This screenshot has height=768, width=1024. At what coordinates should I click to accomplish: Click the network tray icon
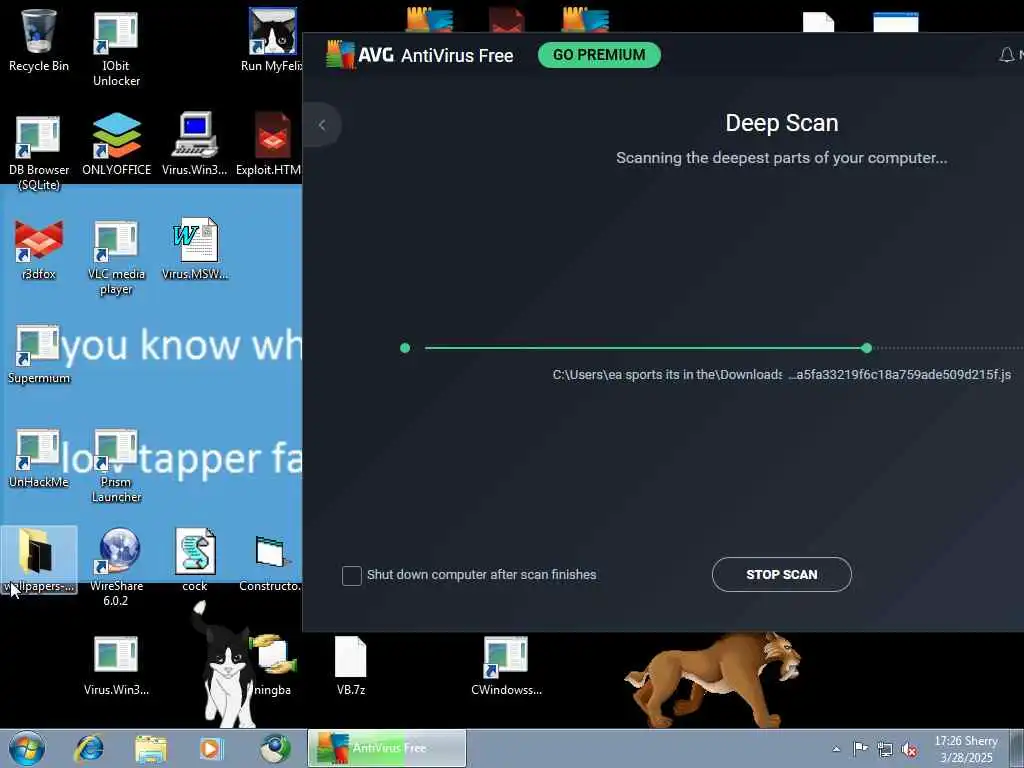tap(885, 748)
